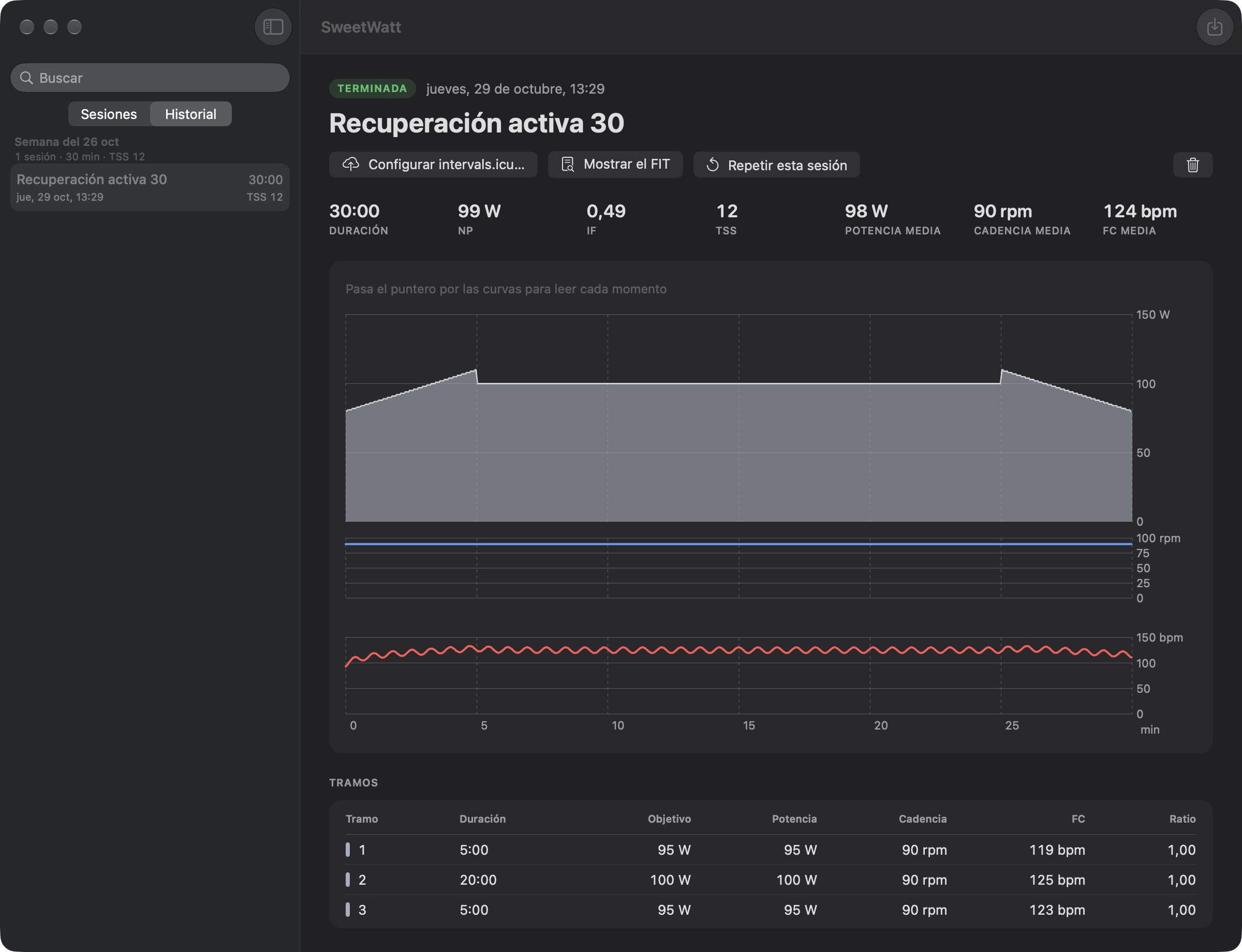Screen dimensions: 1242x952
Task: Switch to the Historial tab
Action: click(190, 114)
